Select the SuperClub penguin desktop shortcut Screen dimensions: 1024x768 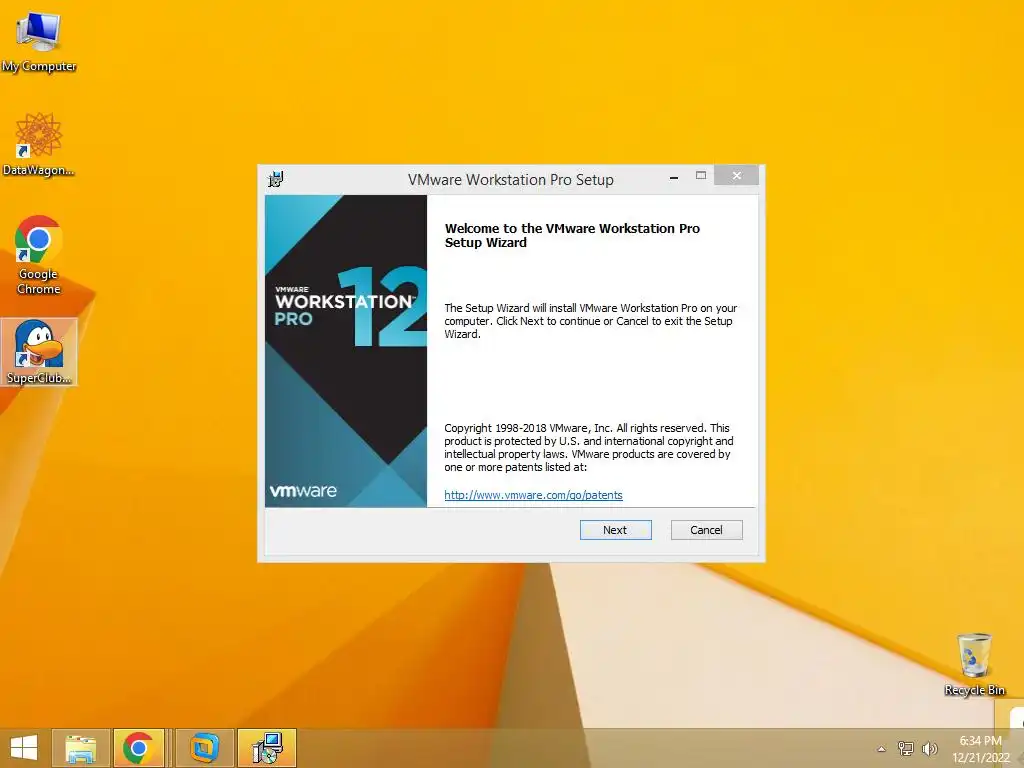click(39, 352)
